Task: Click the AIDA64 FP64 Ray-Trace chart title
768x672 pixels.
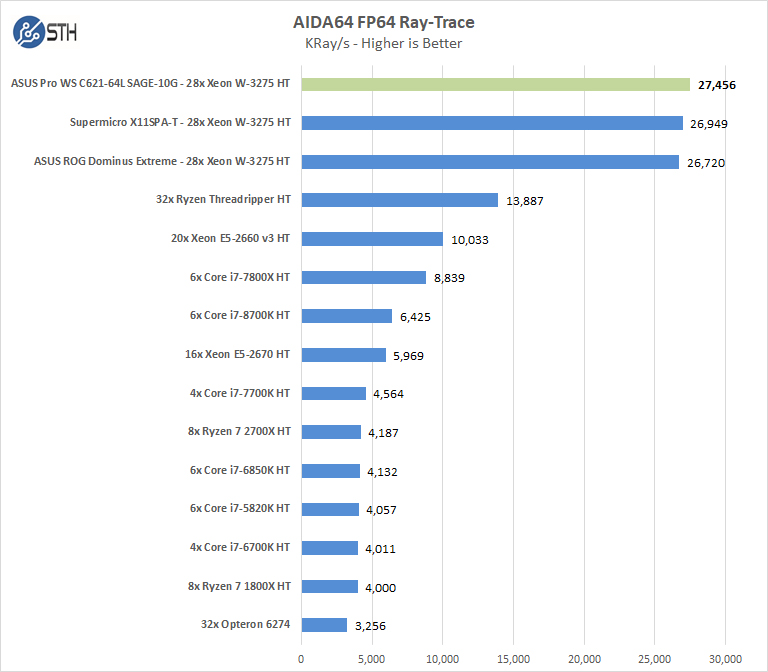Action: [x=383, y=22]
